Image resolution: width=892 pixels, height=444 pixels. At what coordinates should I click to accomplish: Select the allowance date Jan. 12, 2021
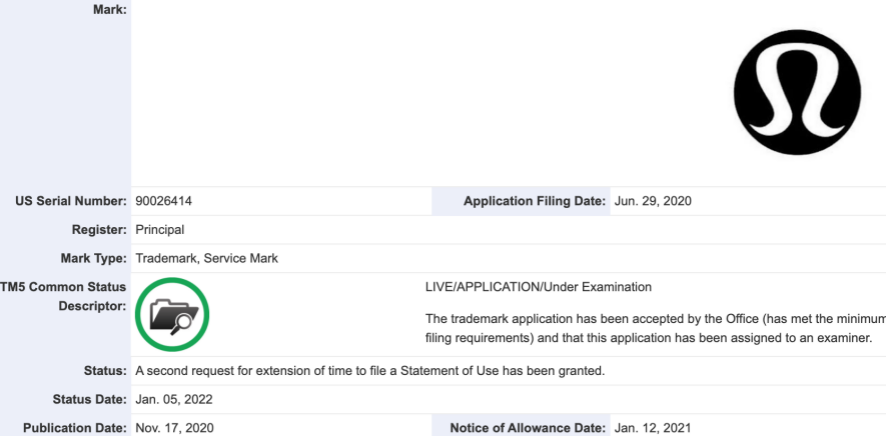653,428
